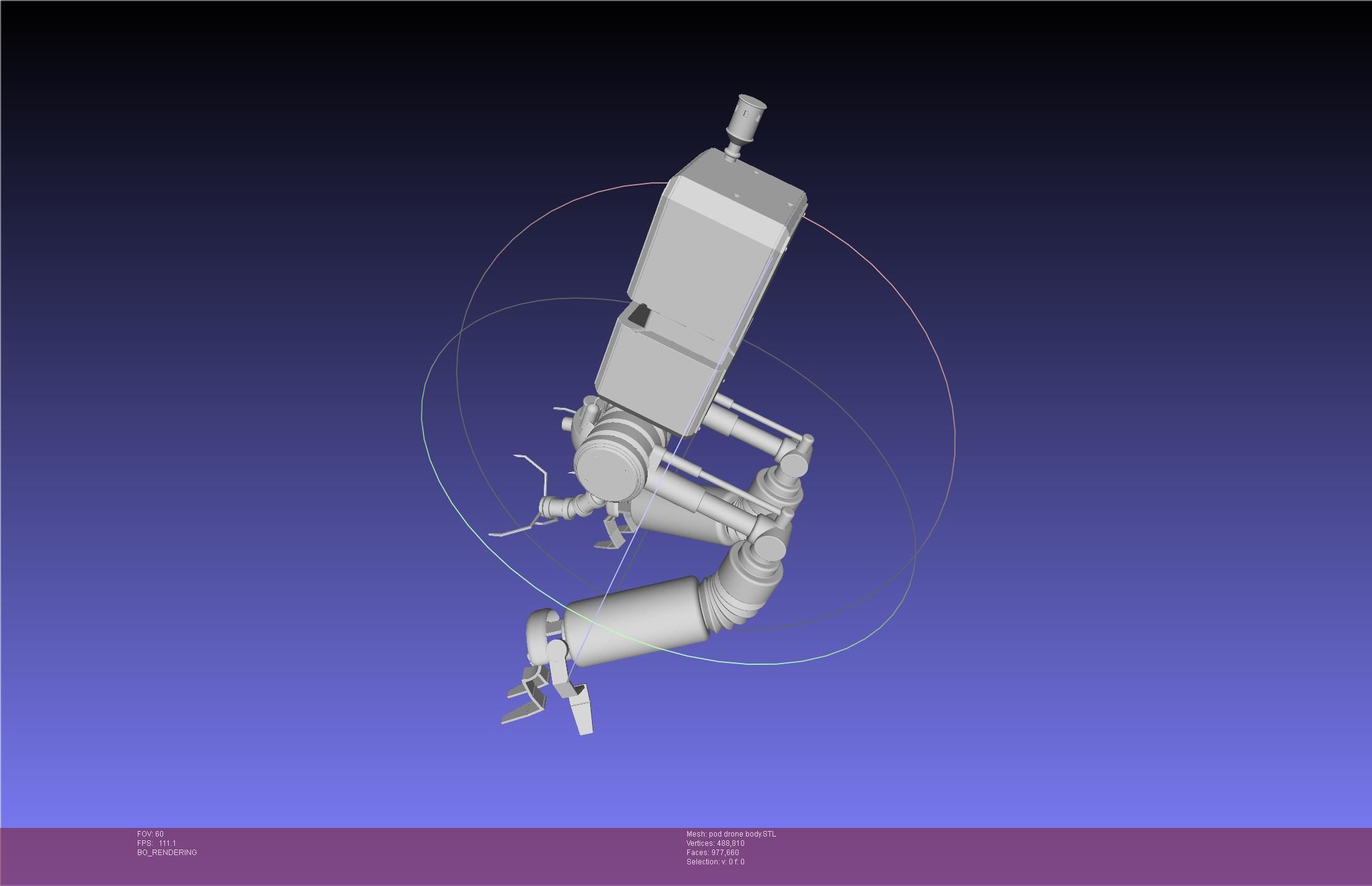1372x886 pixels.
Task: Click the BO_RENDERING status label
Action: coord(167,853)
